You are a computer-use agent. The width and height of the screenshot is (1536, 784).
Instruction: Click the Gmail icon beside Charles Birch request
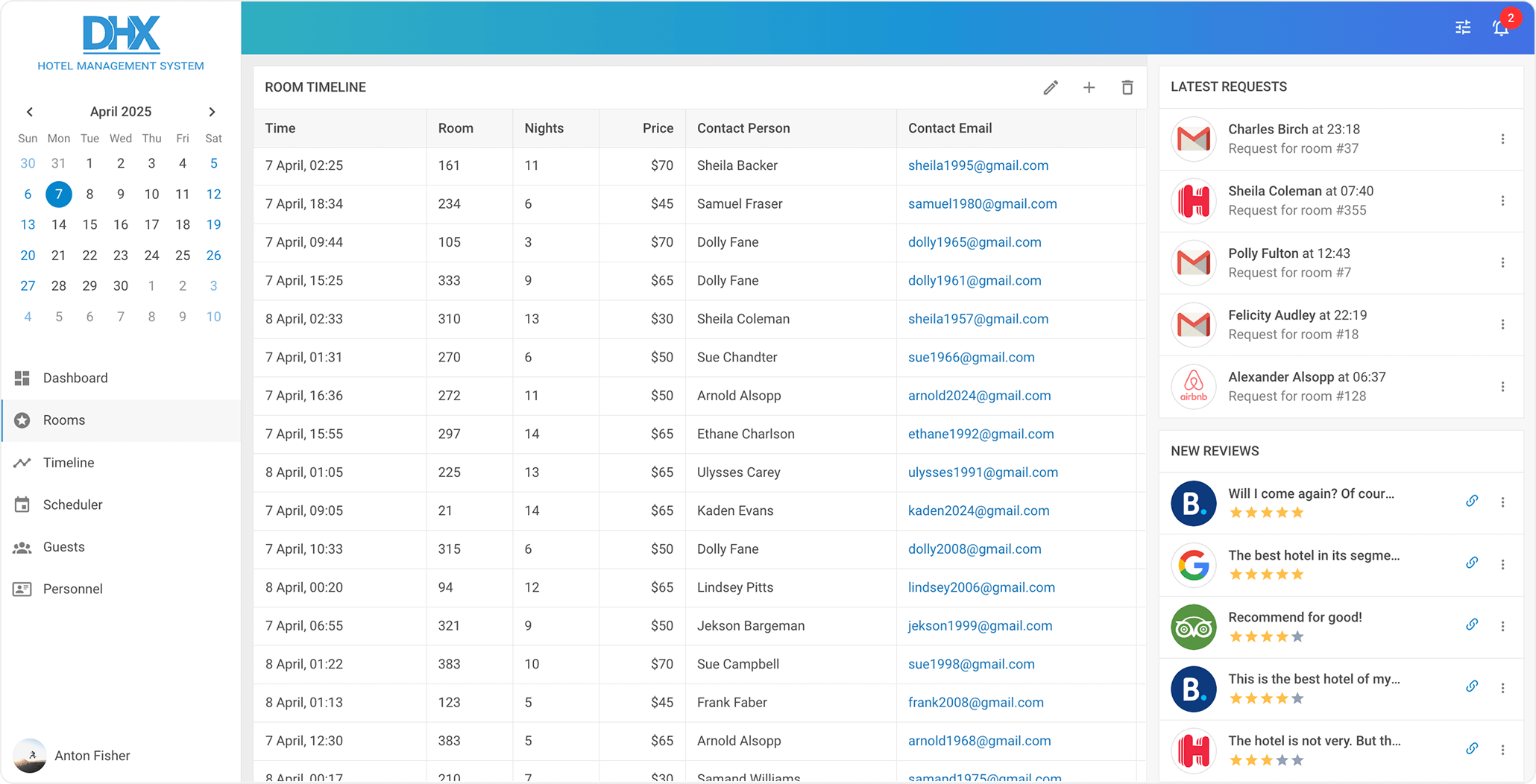(1193, 139)
